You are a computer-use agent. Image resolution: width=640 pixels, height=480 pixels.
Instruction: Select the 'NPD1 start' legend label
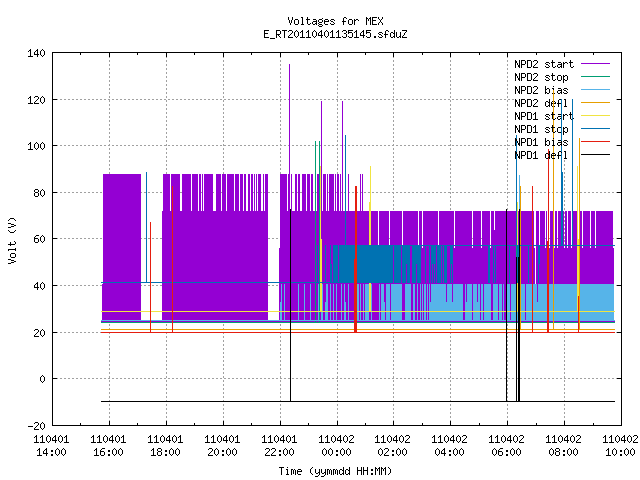pos(544,116)
